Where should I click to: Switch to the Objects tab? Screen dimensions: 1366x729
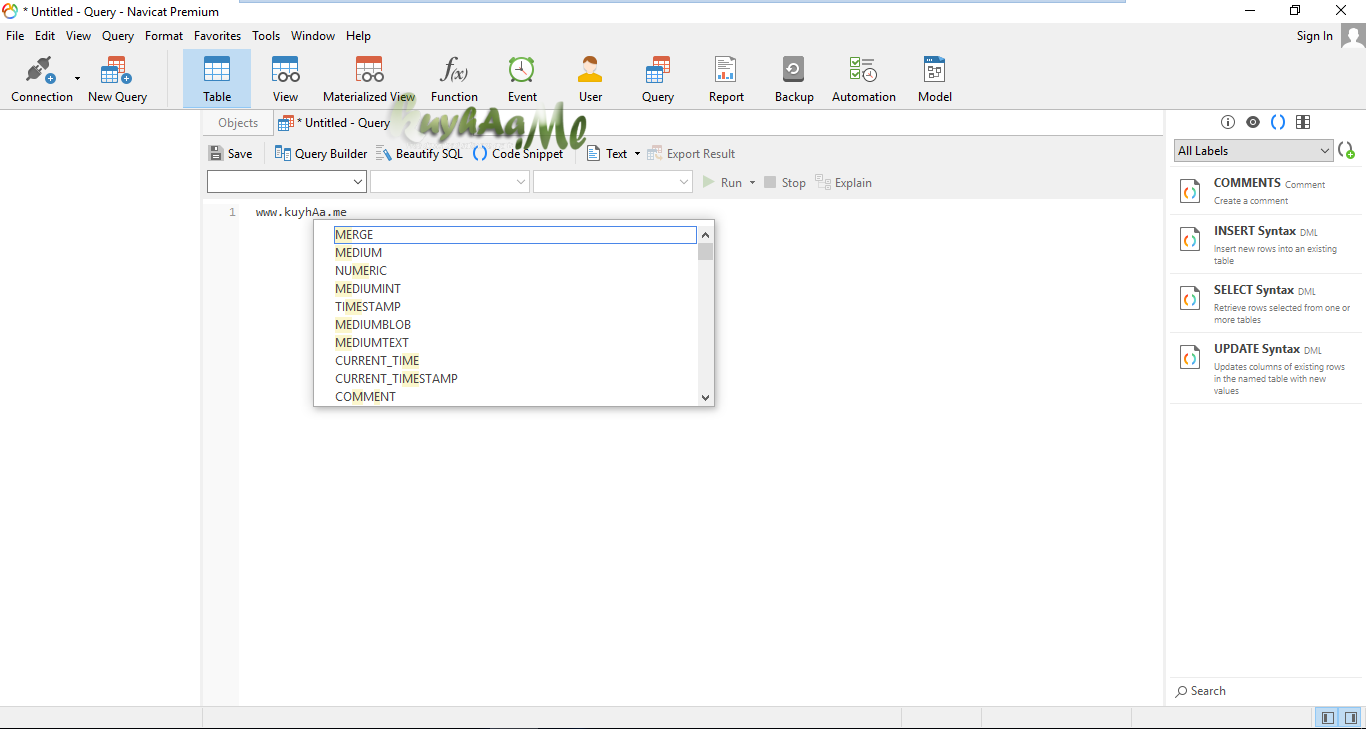point(237,122)
